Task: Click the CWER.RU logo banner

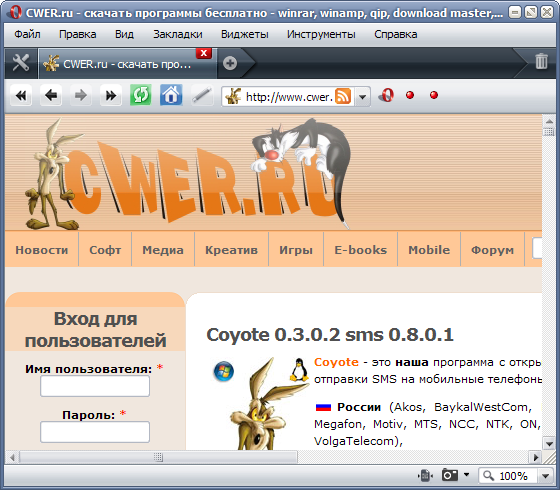Action: click(189, 174)
